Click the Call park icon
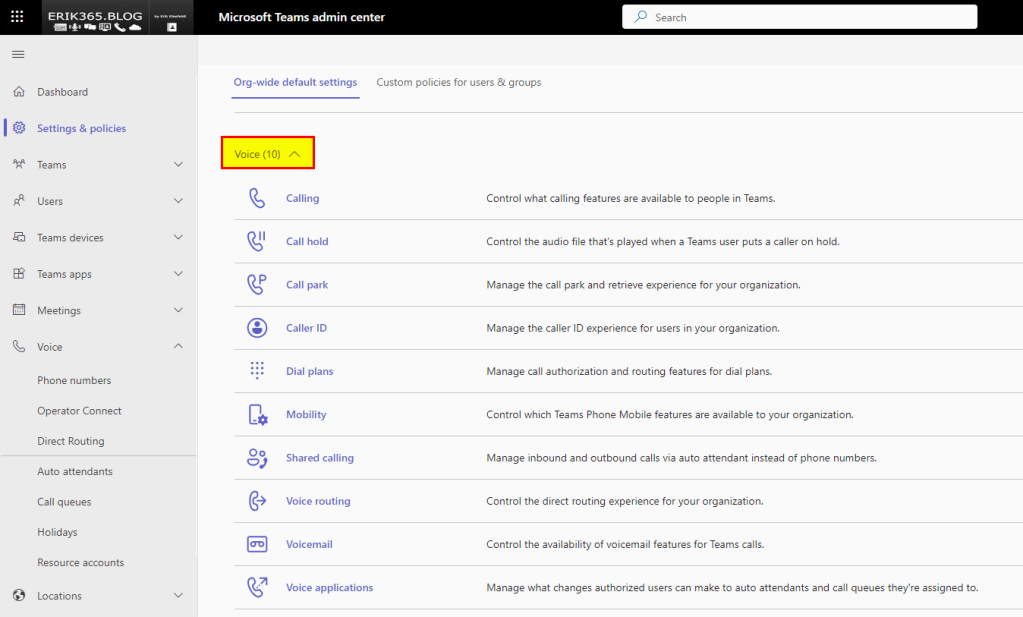This screenshot has height=617, width=1023. click(257, 285)
